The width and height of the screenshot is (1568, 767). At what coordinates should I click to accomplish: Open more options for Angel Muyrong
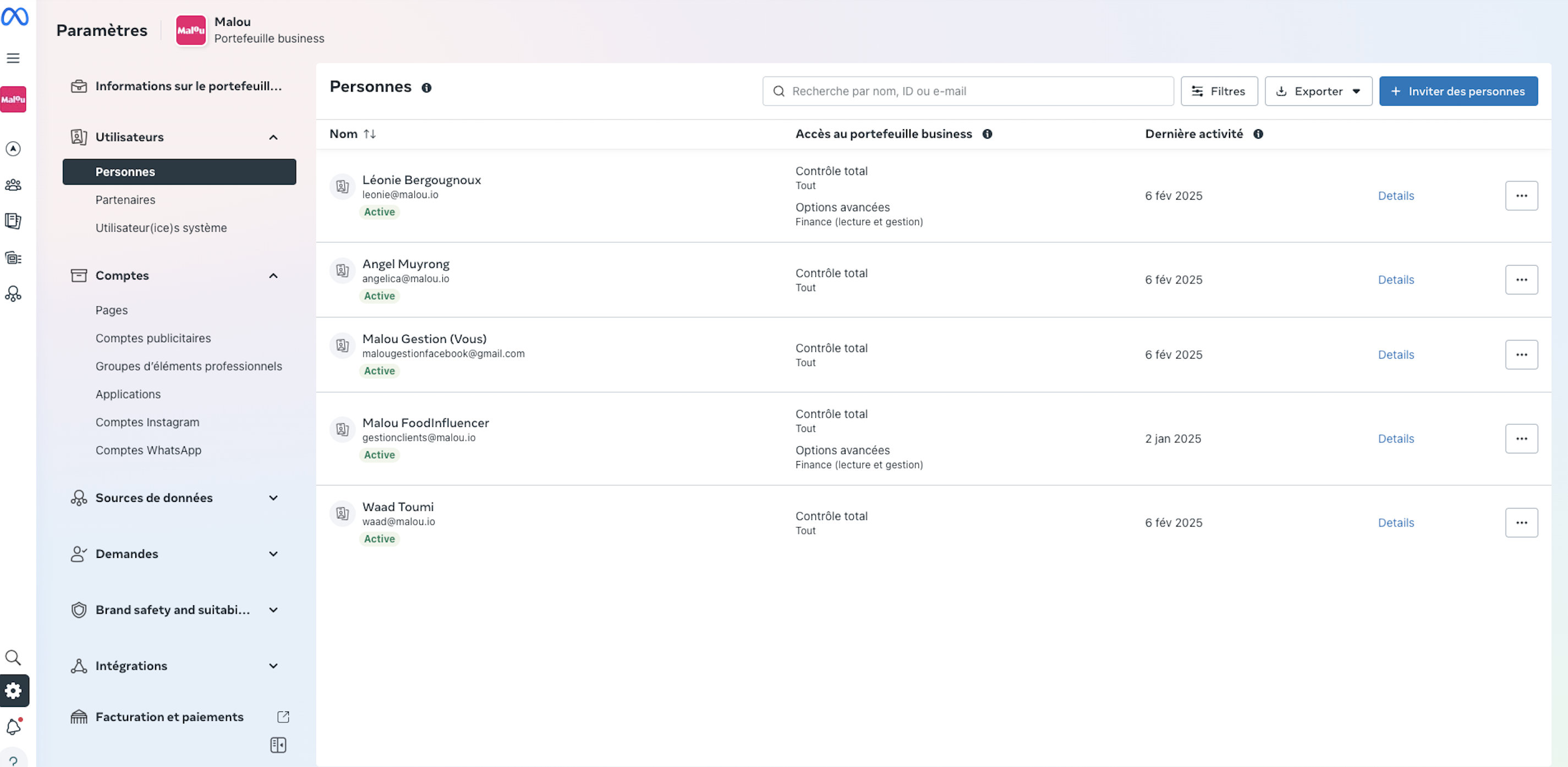1521,280
